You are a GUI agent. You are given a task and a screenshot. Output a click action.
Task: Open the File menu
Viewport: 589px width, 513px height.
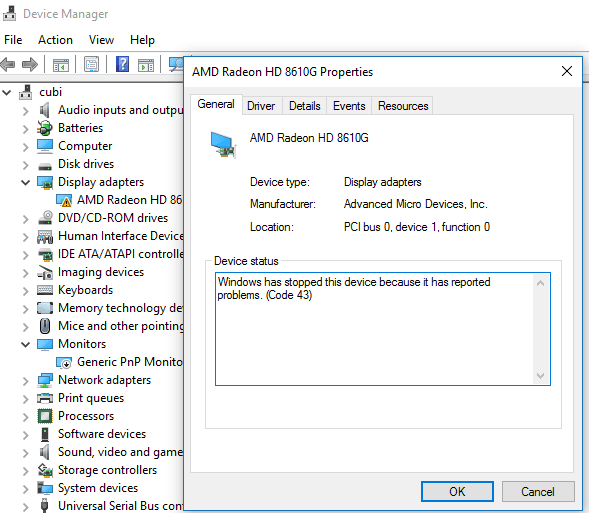point(13,40)
